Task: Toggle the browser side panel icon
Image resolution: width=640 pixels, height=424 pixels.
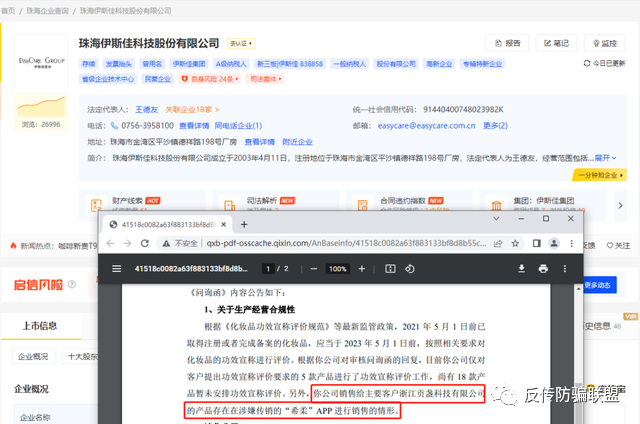Action: coord(537,243)
